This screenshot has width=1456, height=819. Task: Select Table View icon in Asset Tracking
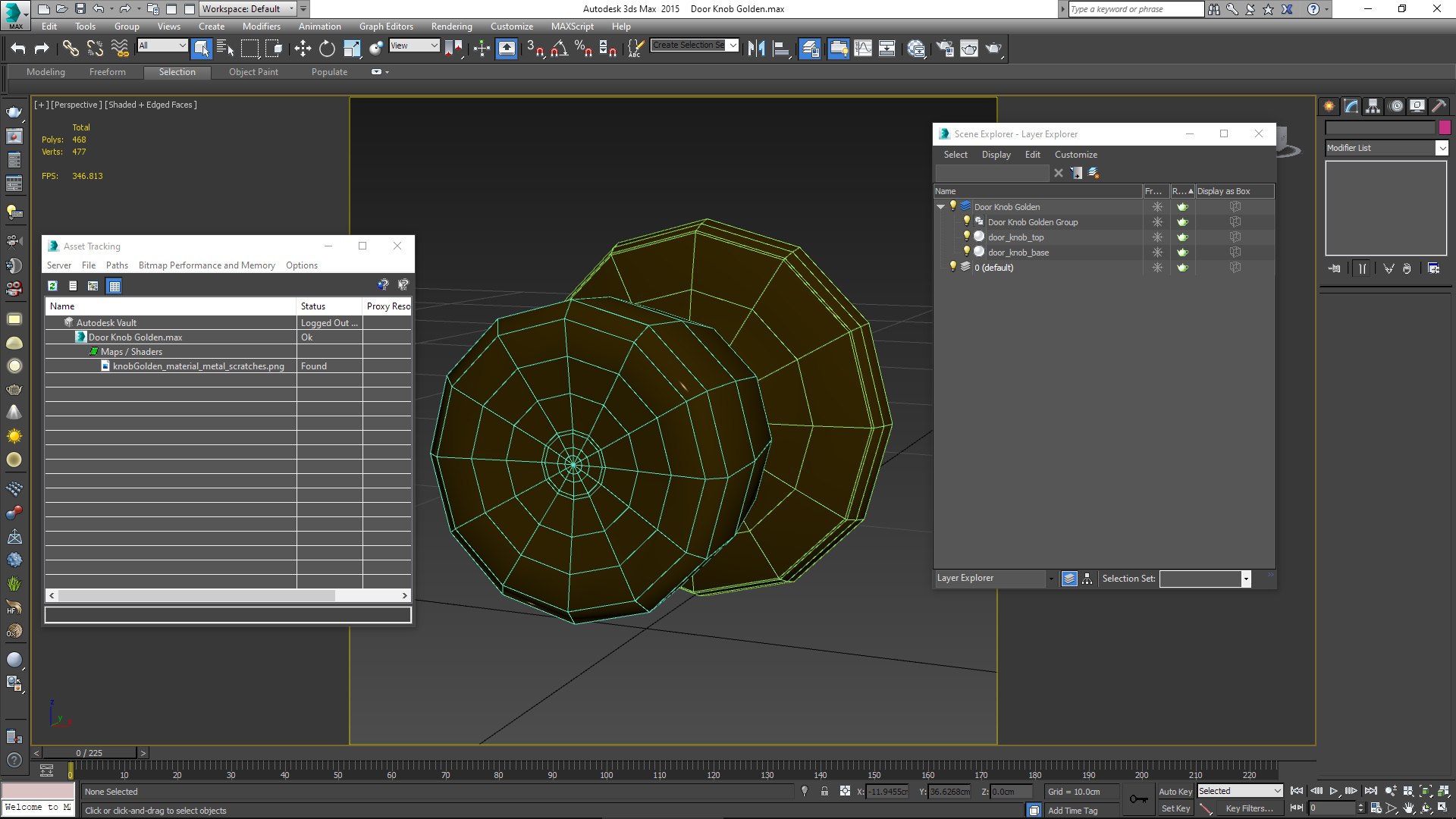click(x=114, y=286)
